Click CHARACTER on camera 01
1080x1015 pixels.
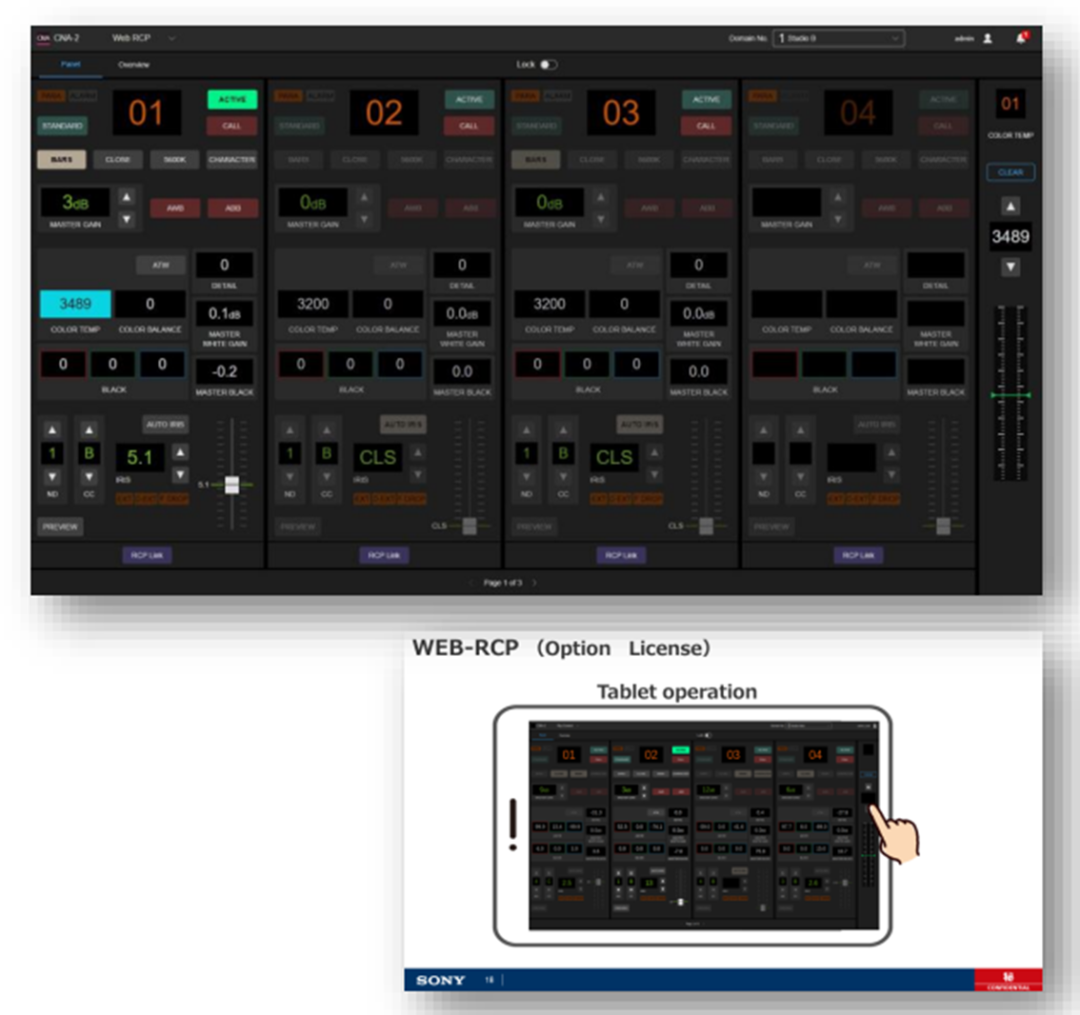[232, 160]
